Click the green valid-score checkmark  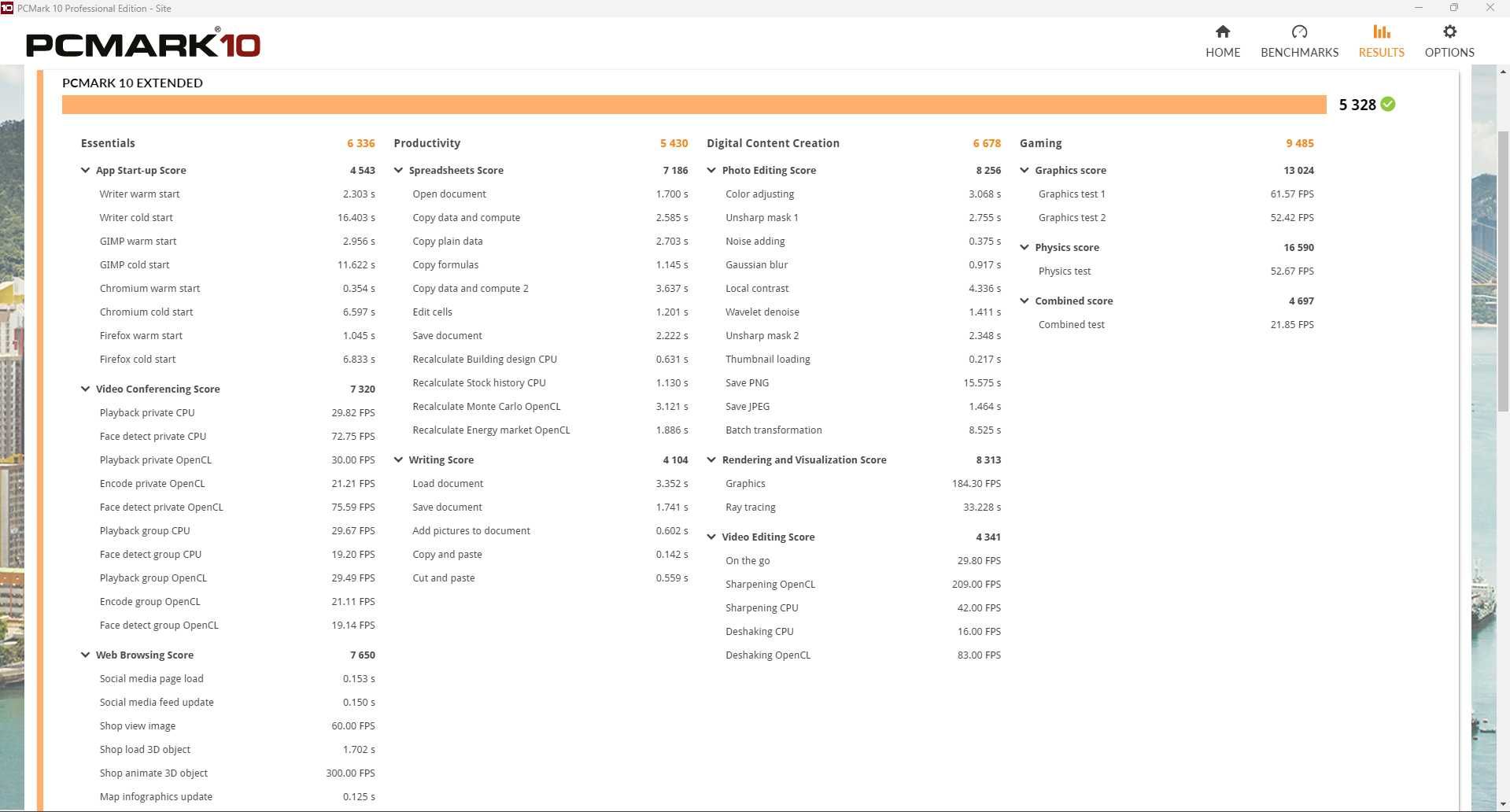[x=1388, y=104]
